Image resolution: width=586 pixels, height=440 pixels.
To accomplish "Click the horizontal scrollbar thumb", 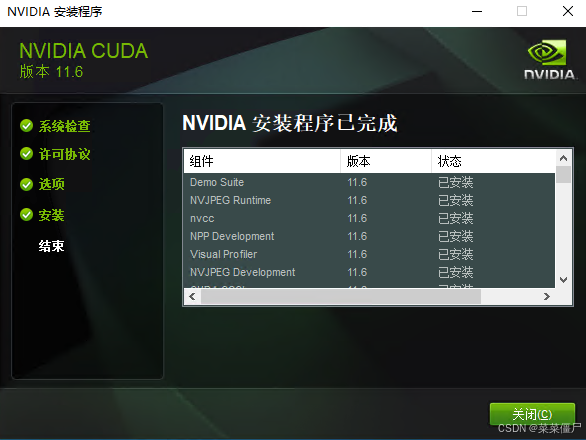I will (x=341, y=297).
